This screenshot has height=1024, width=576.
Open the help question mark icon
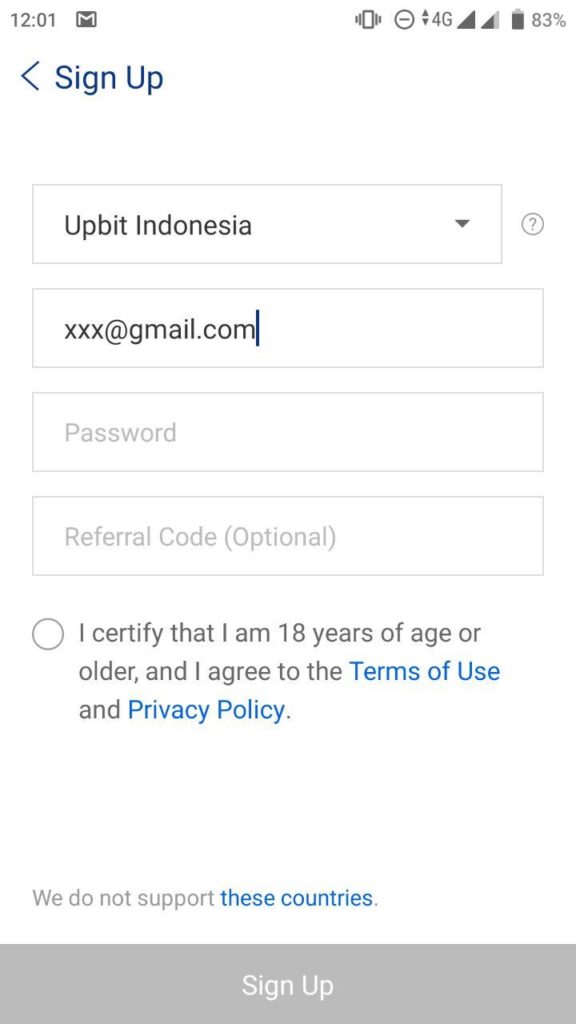533,225
